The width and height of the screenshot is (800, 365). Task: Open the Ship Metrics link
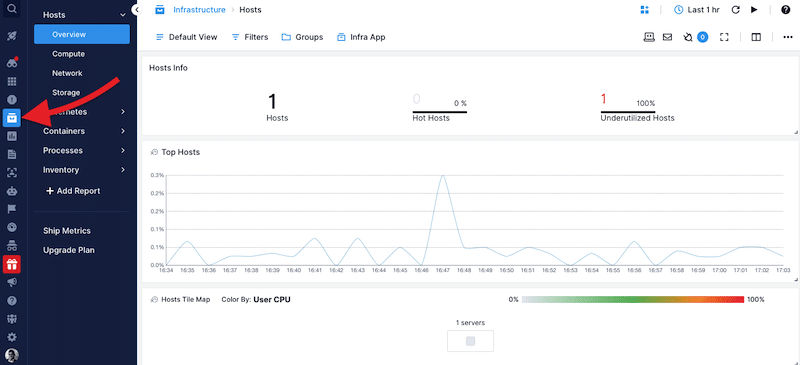(x=67, y=231)
